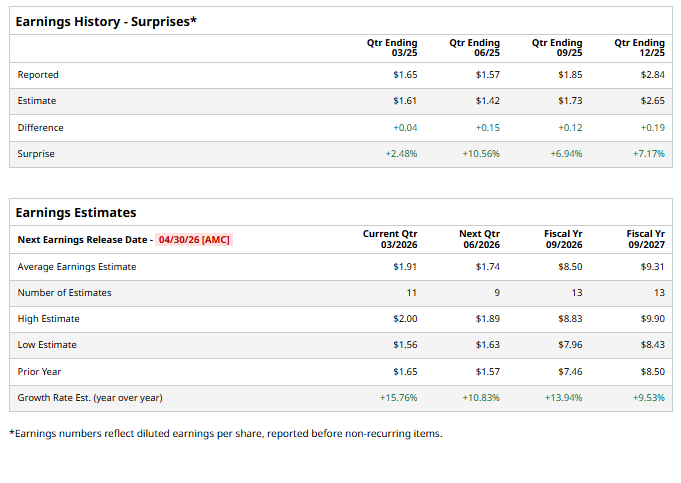Click the Earnings Estimates section heading
Screen dimensions: 681x483
[x=76, y=212]
